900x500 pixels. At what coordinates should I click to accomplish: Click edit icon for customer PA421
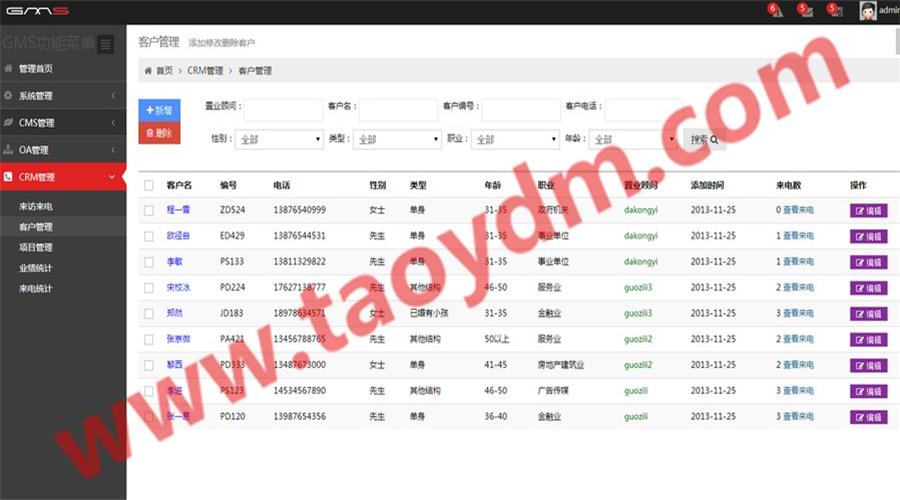point(859,340)
